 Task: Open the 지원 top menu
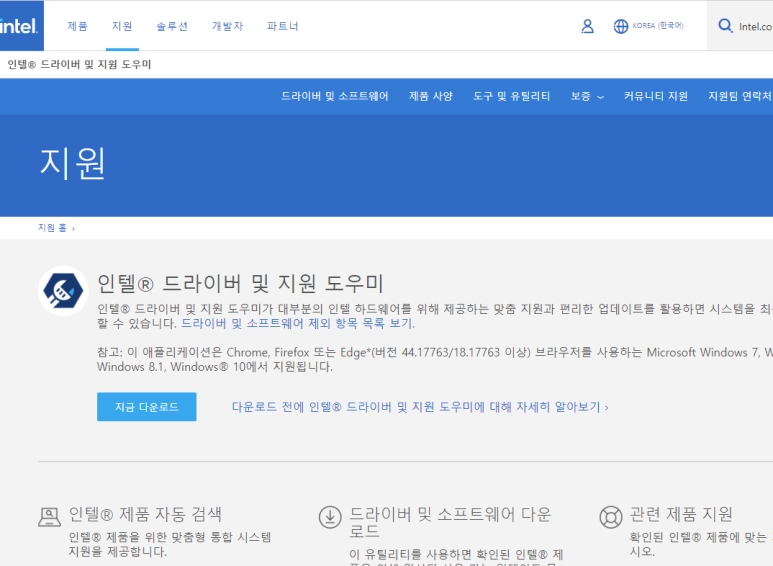122,26
